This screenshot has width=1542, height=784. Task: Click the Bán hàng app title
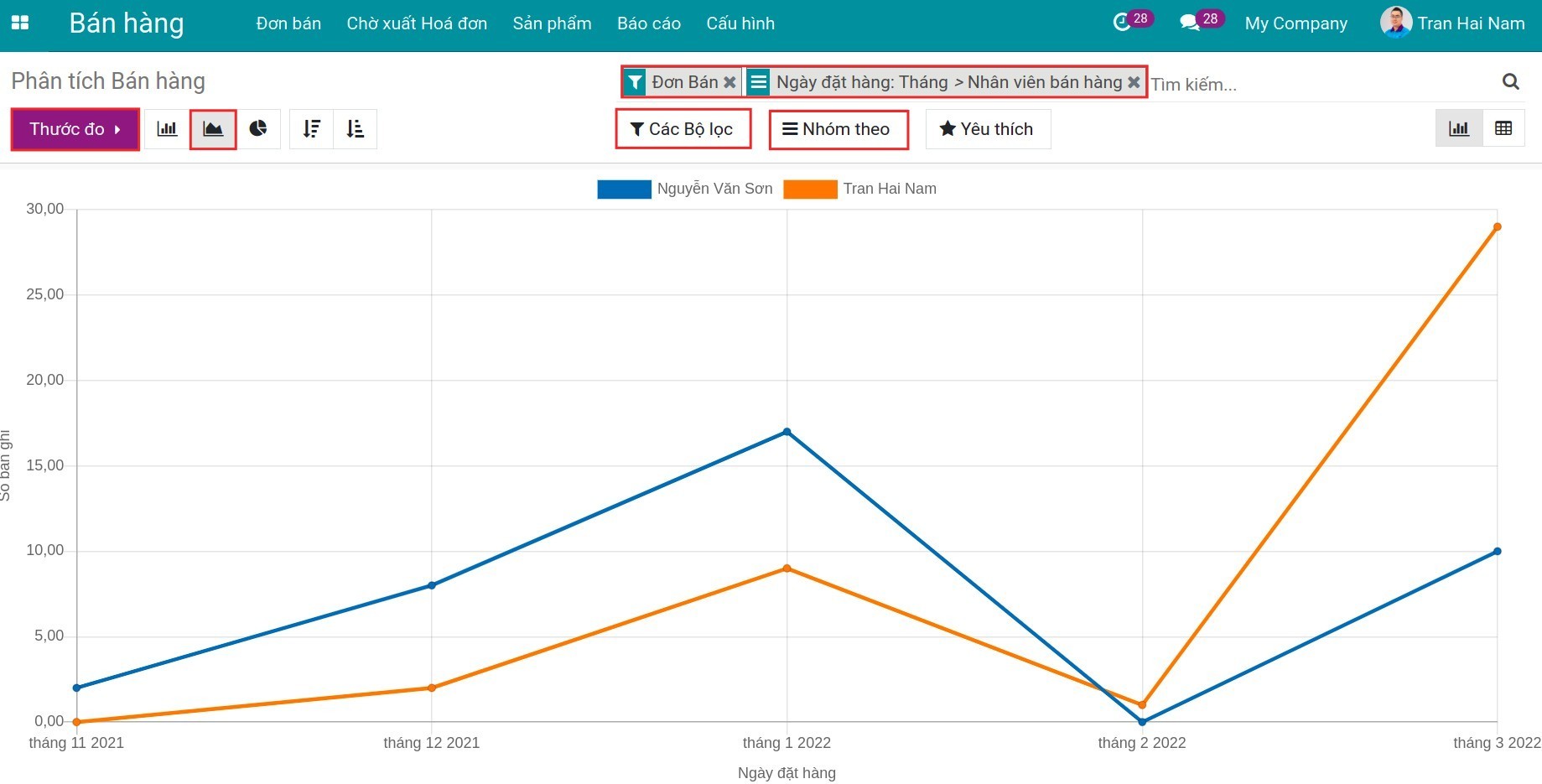point(127,23)
